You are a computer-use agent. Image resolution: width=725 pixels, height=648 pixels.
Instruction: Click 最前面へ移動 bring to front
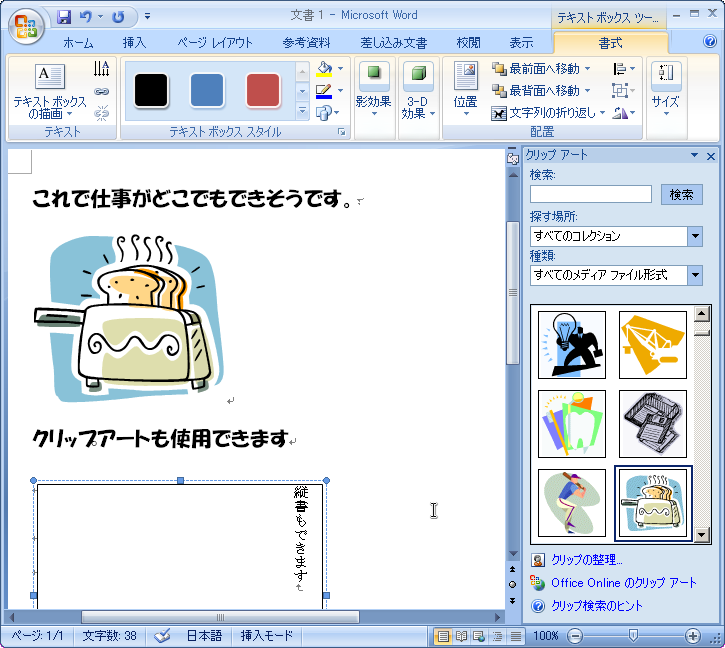tap(541, 69)
